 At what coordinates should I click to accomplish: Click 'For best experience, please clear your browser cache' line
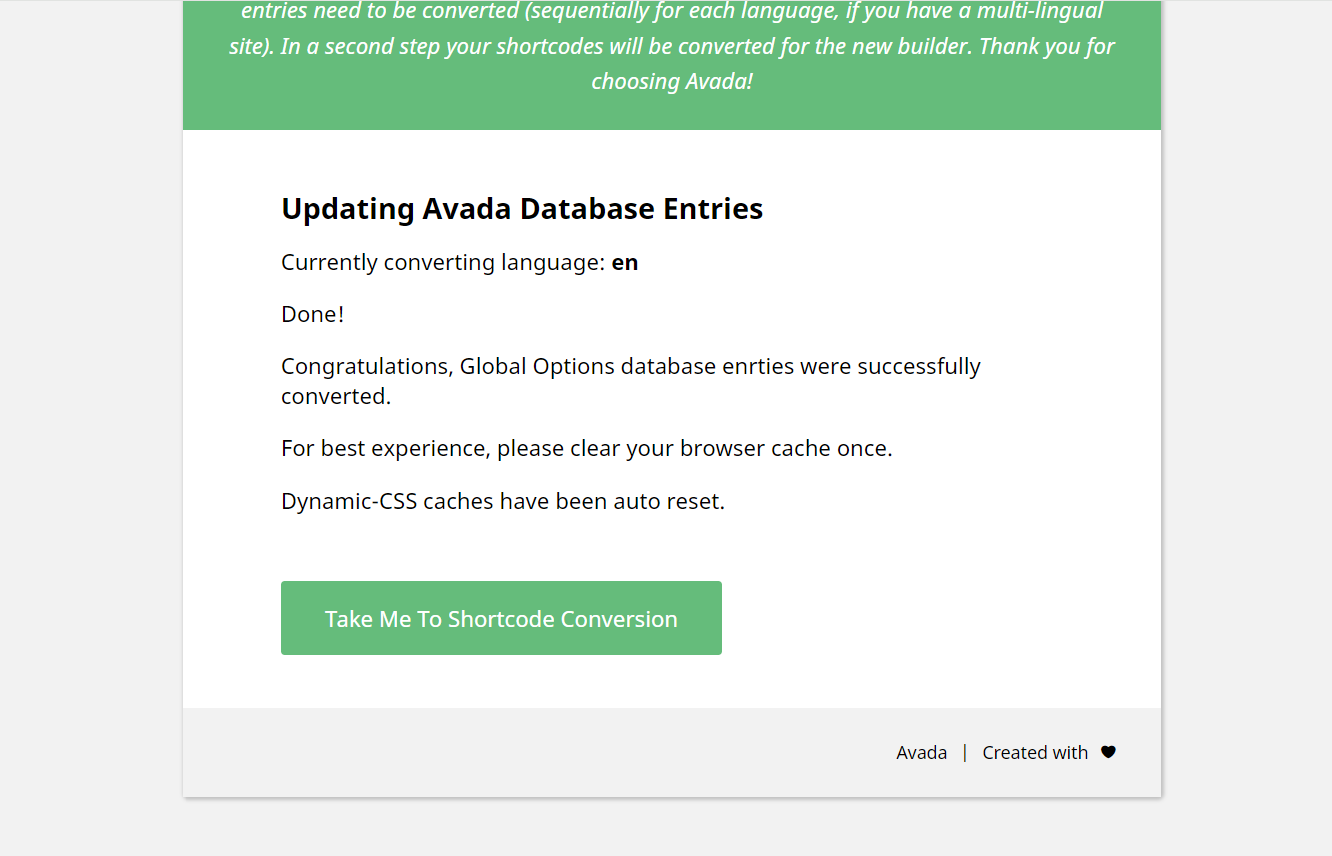click(587, 448)
